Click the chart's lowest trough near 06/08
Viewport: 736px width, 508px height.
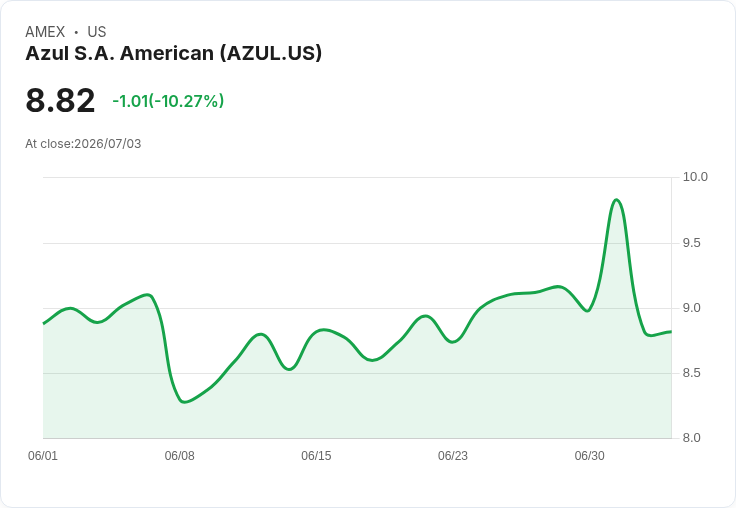click(184, 402)
